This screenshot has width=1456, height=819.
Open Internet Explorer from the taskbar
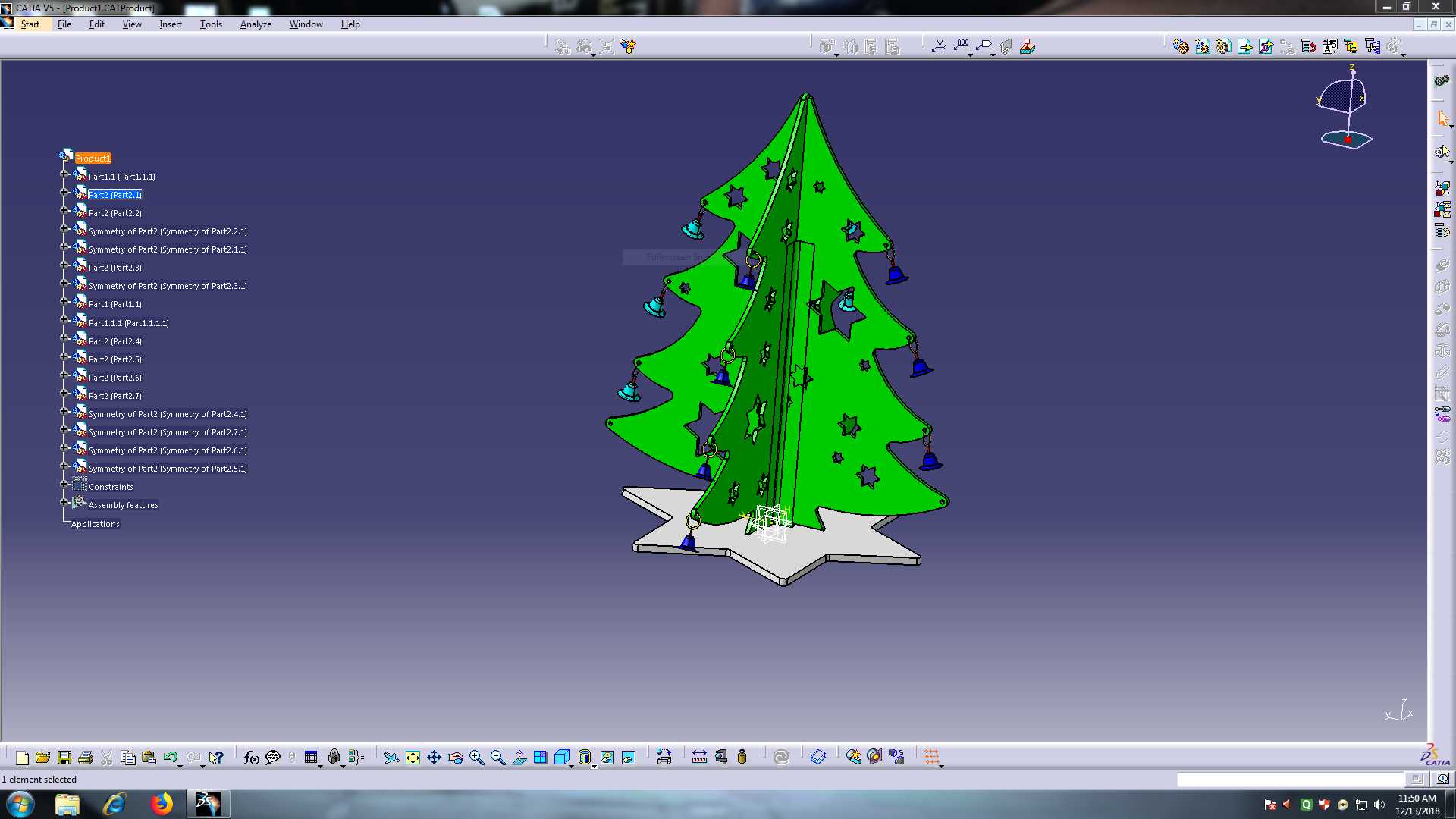pos(114,804)
